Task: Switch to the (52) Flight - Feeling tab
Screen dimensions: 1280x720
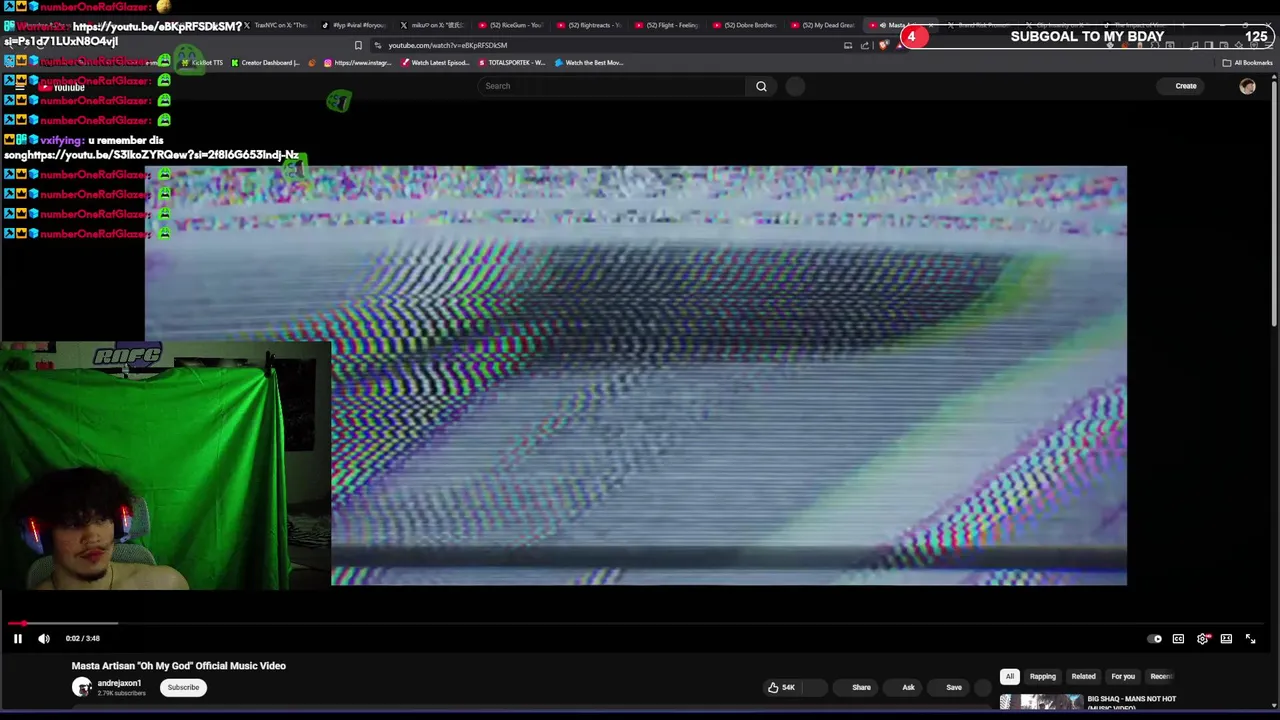Action: (x=666, y=25)
